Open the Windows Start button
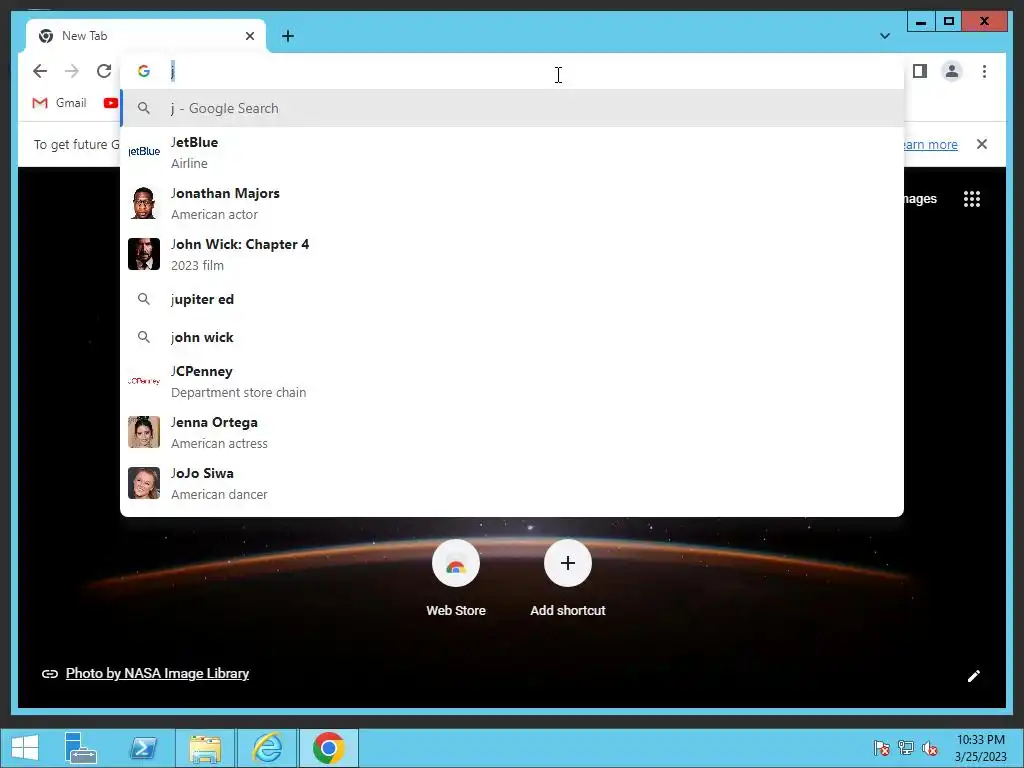Viewport: 1024px width, 768px height. coord(25,748)
